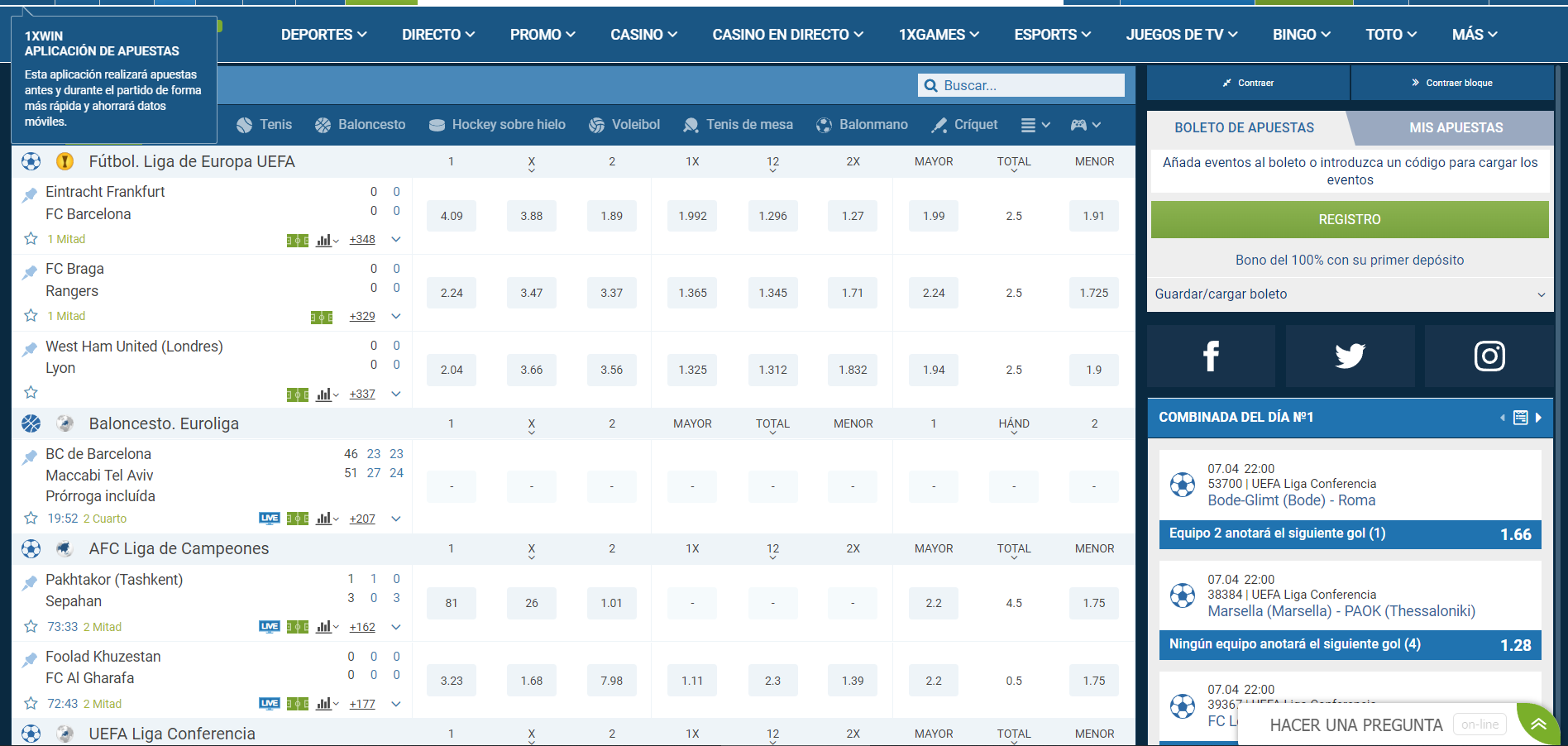Pin the Eintracht Frankfurt match
The height and width of the screenshot is (746, 1568).
[30, 194]
